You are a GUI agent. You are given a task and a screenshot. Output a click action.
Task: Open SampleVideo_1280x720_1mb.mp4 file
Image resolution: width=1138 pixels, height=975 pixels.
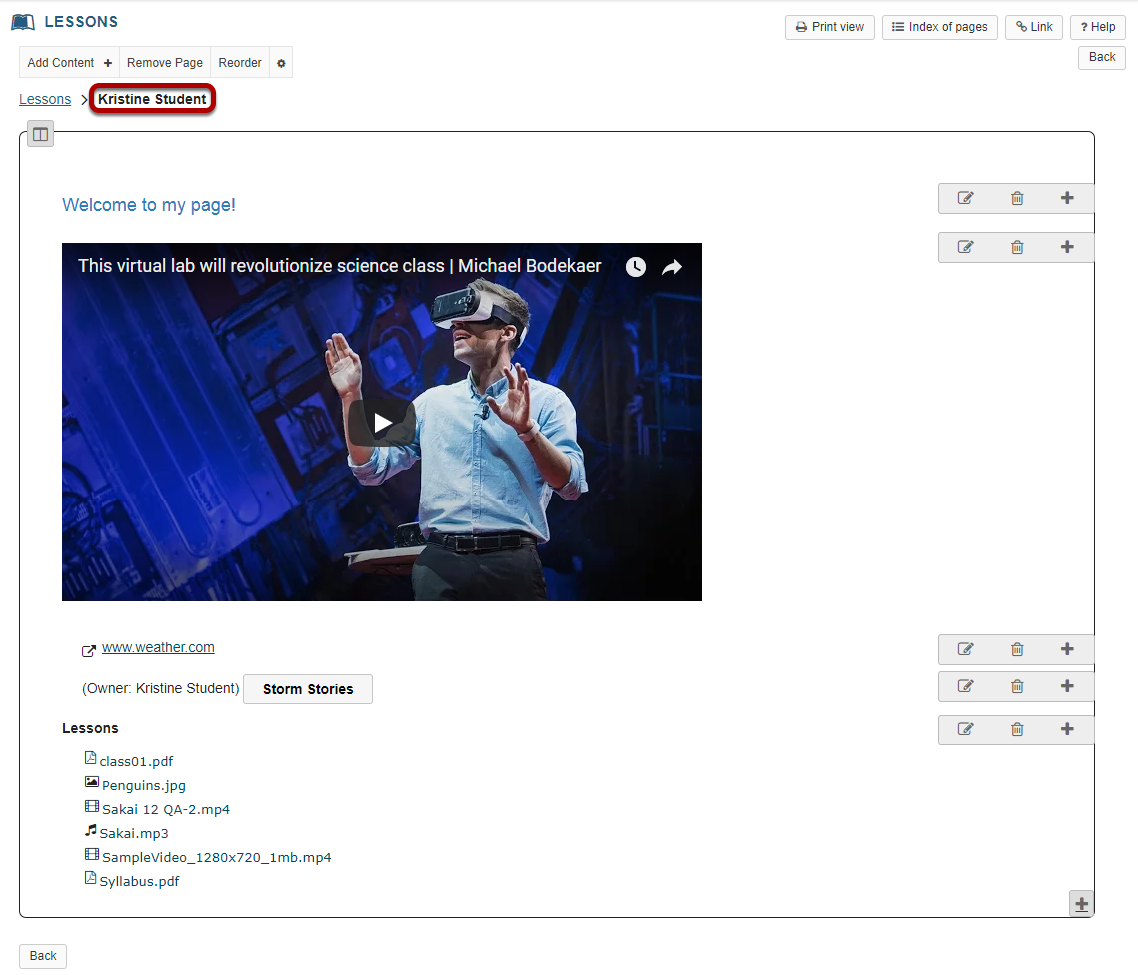pos(216,857)
